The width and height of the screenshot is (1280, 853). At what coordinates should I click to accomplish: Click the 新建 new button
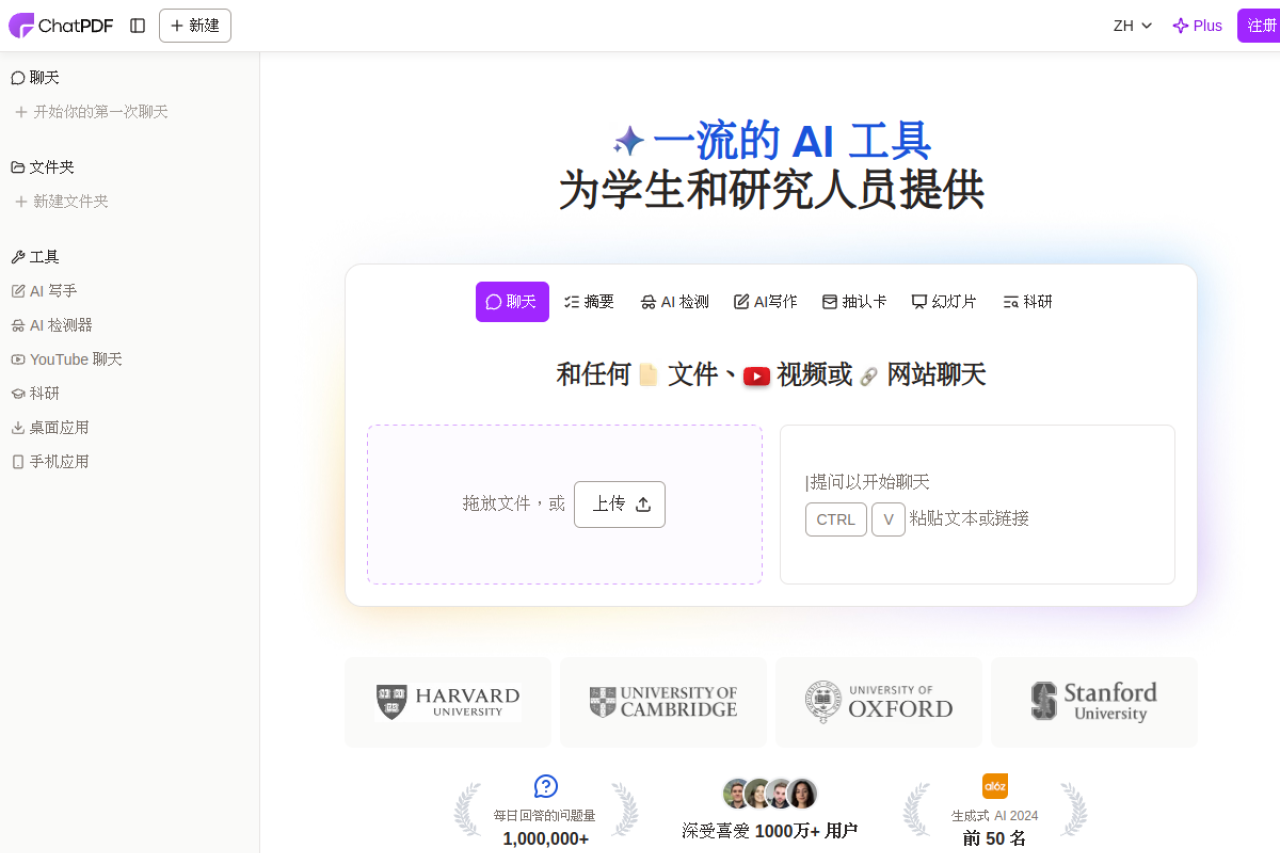[195, 26]
